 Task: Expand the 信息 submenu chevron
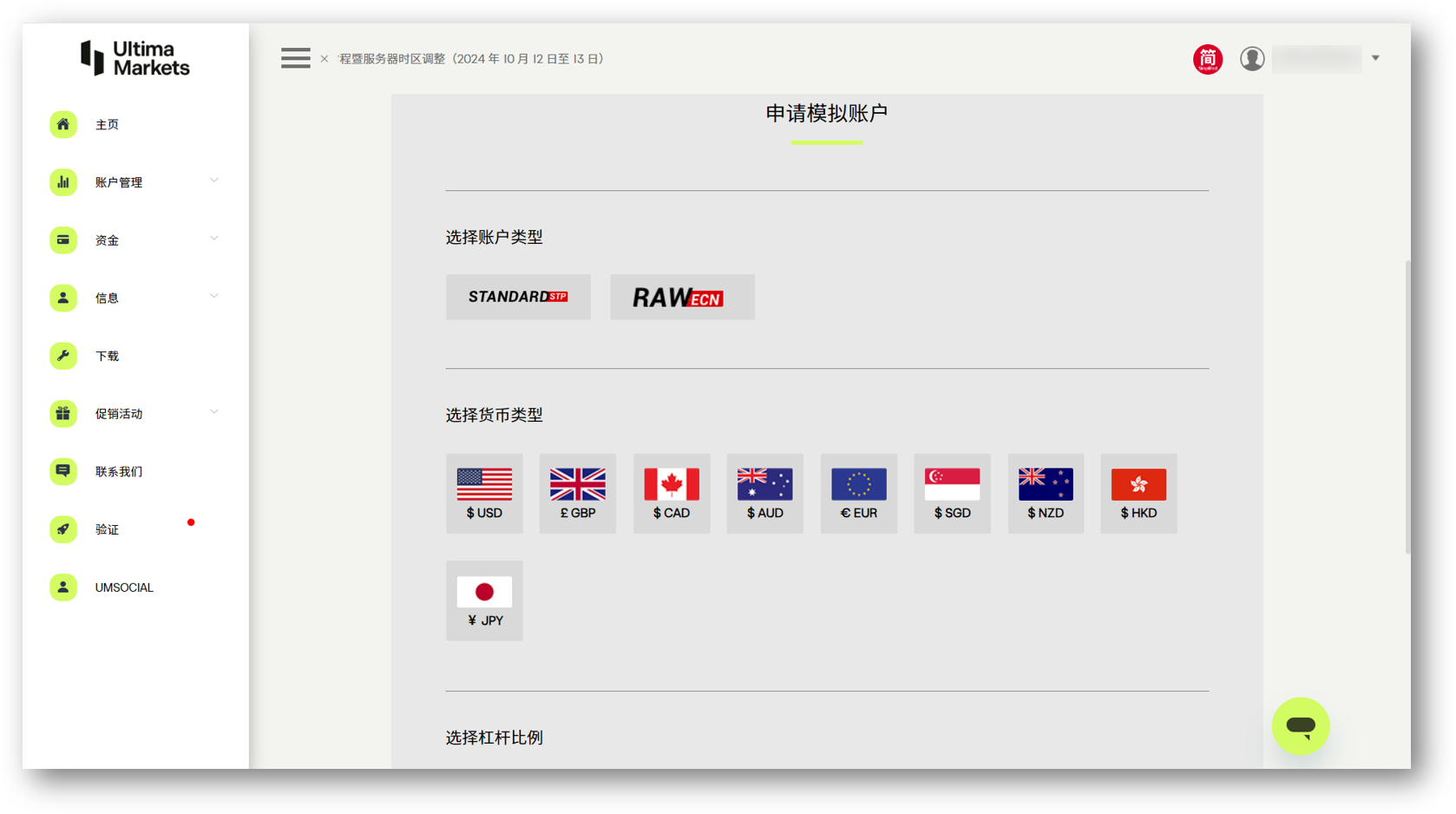point(214,296)
